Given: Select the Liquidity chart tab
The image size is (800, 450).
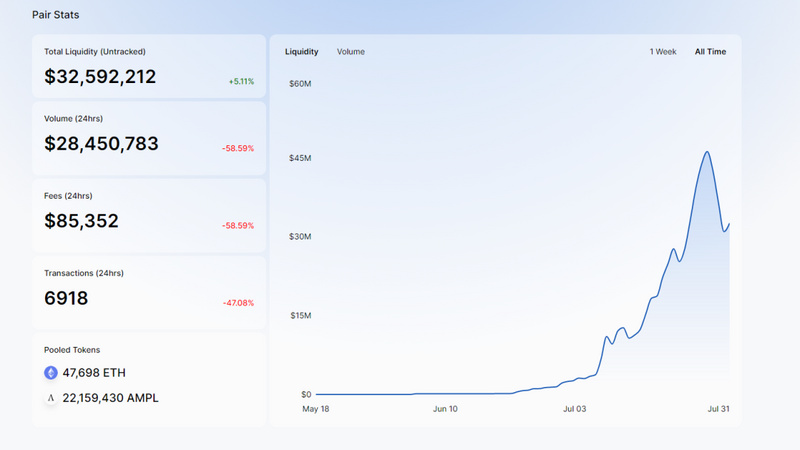Looking at the screenshot, I should point(301,51).
